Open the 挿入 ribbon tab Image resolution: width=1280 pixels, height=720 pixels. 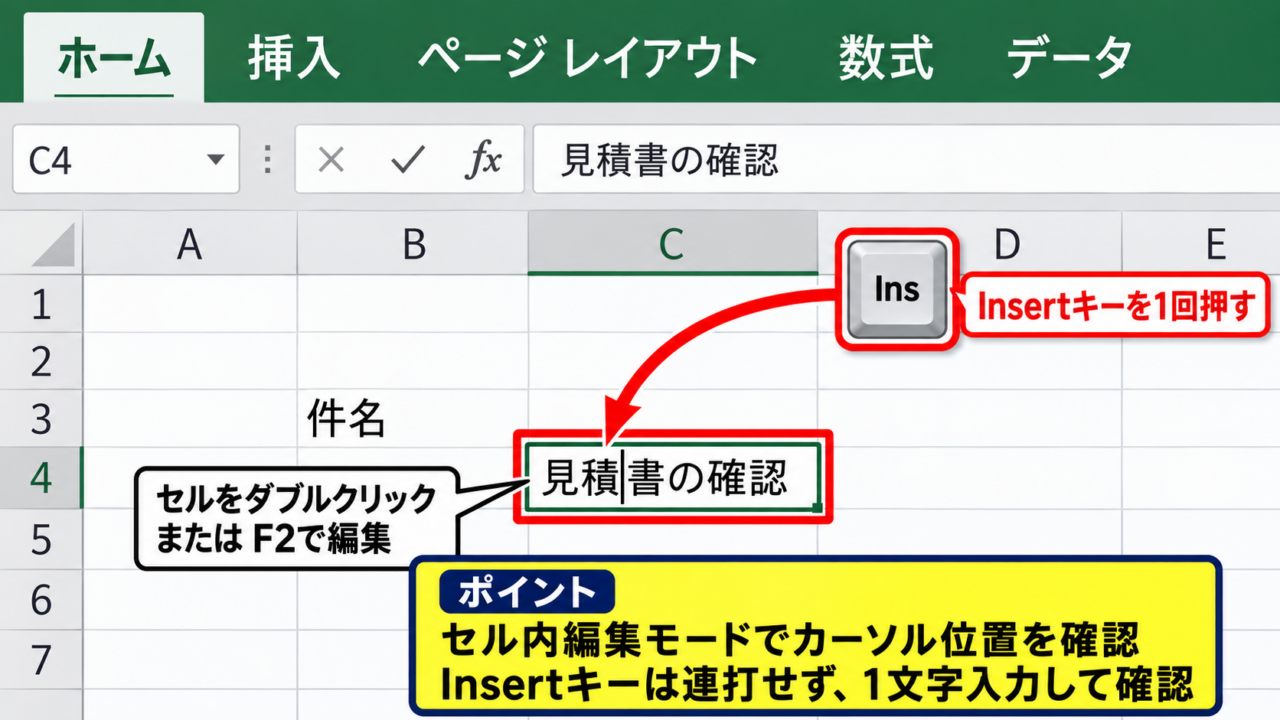coord(294,58)
